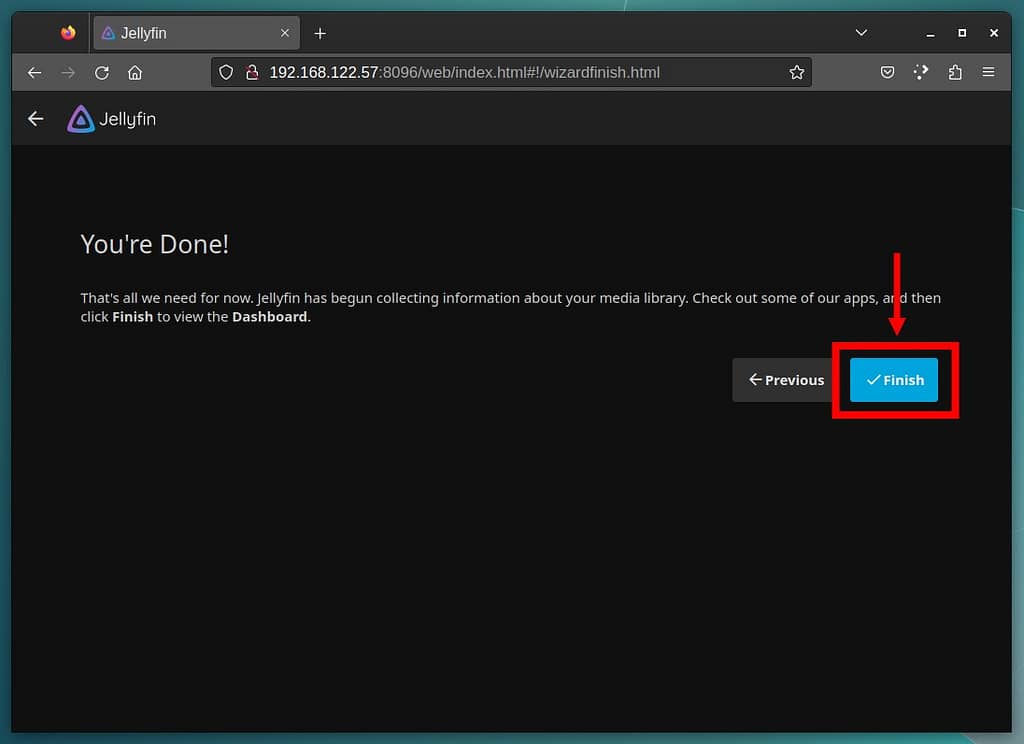
Task: Maximize the Firefox window
Action: click(x=962, y=33)
